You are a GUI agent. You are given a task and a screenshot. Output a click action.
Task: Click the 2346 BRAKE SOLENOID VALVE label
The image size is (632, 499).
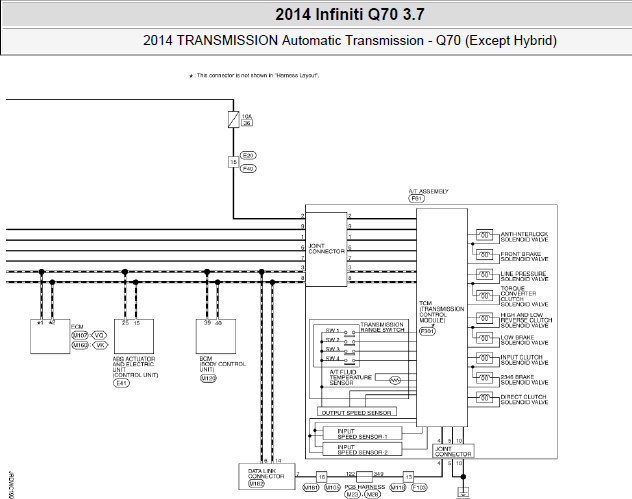pyautogui.click(x=524, y=379)
